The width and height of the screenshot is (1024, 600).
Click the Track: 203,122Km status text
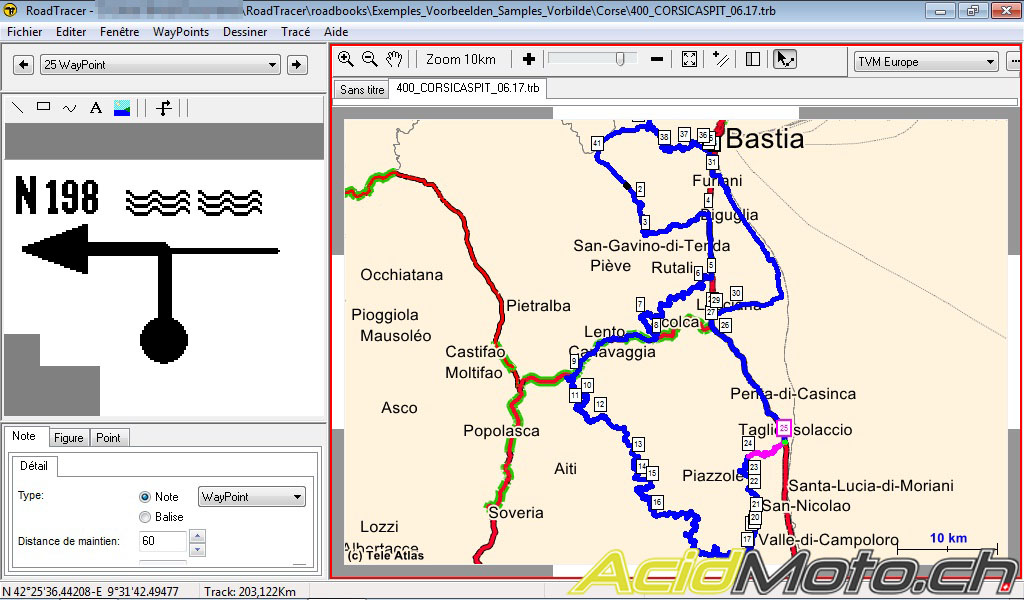(249, 592)
